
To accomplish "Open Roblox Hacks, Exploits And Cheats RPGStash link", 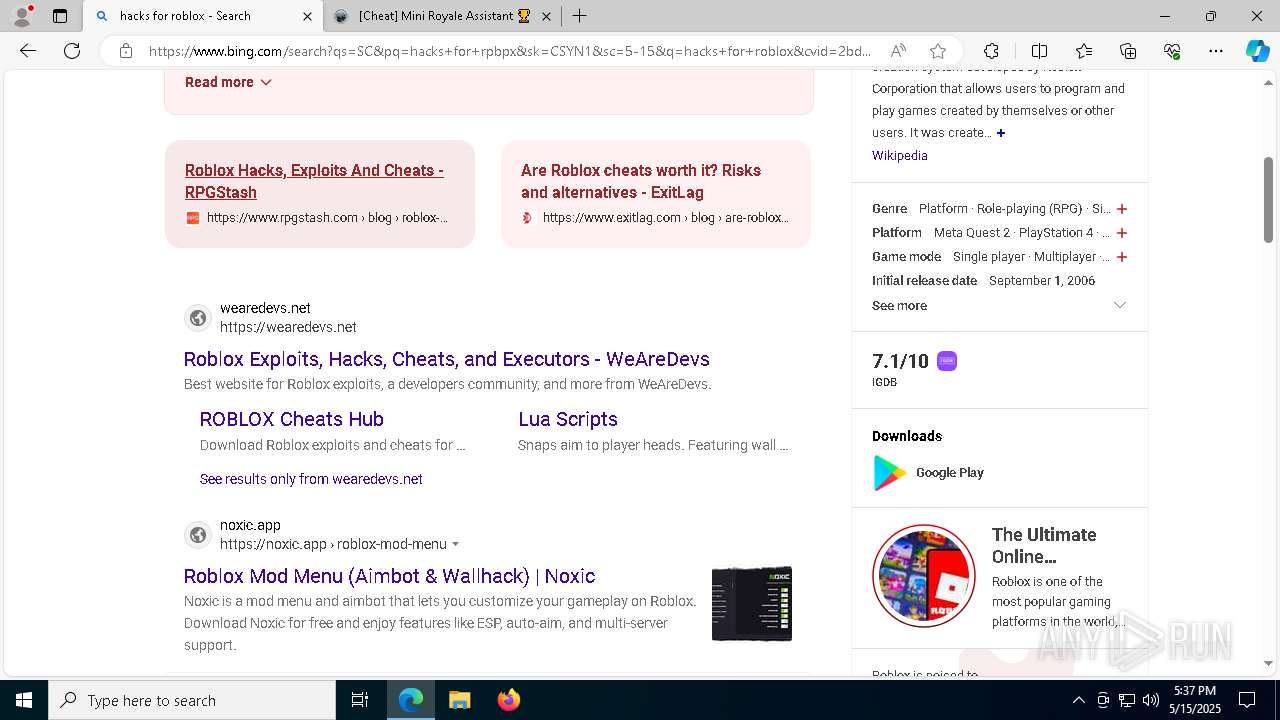I will coord(314,181).
